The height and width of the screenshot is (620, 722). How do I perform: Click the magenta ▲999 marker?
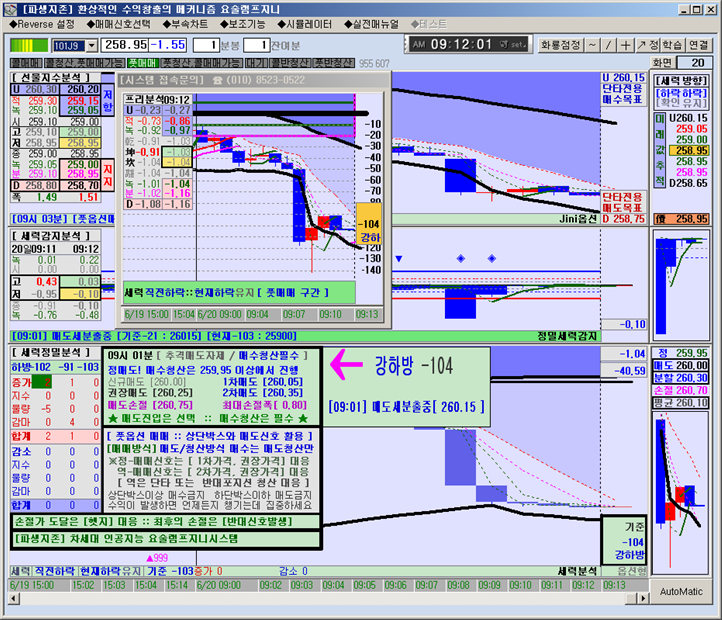[x=157, y=558]
